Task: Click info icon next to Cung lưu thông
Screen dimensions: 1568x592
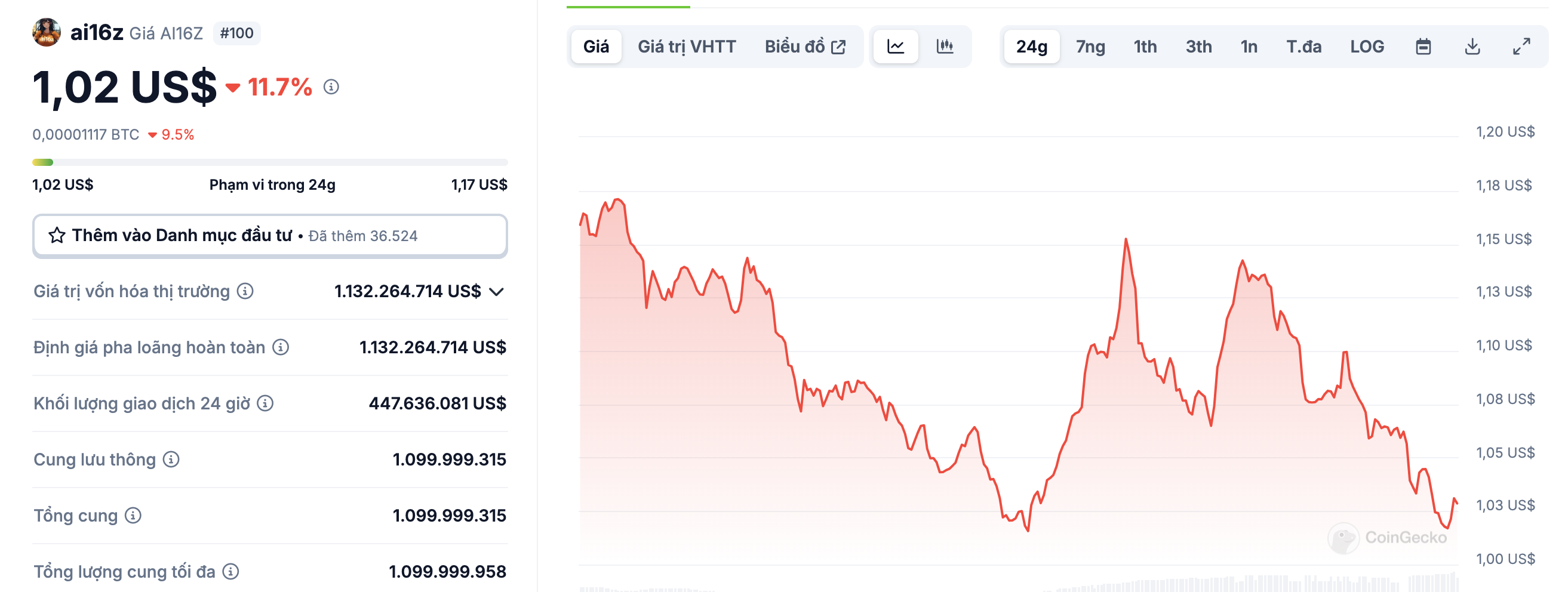Action: pyautogui.click(x=171, y=460)
